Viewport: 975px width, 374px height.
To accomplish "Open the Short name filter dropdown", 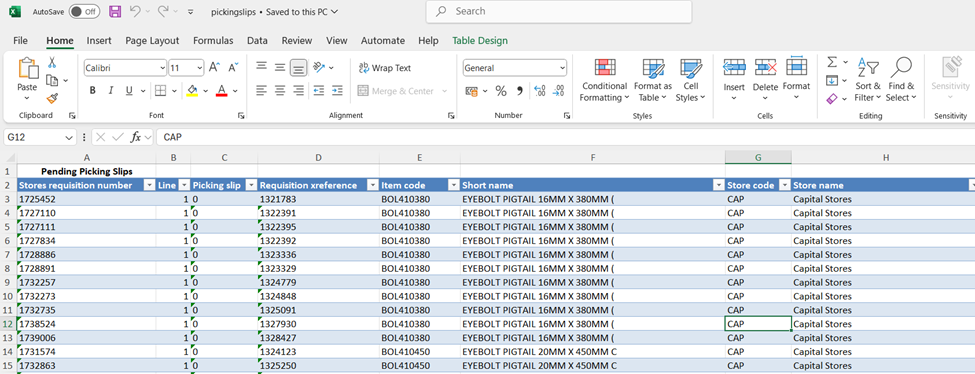I will tap(719, 185).
